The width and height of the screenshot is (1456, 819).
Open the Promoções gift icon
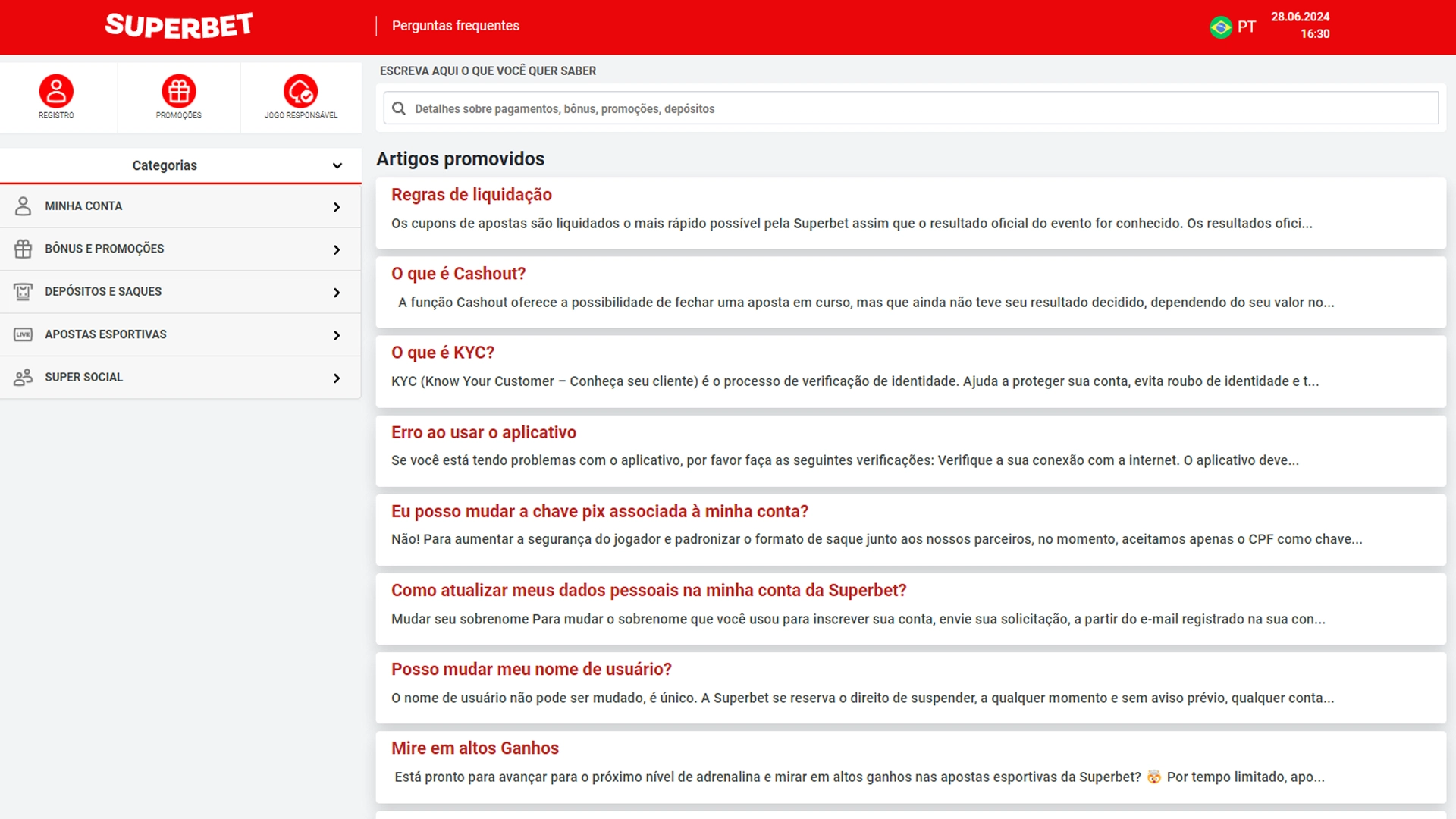[179, 91]
